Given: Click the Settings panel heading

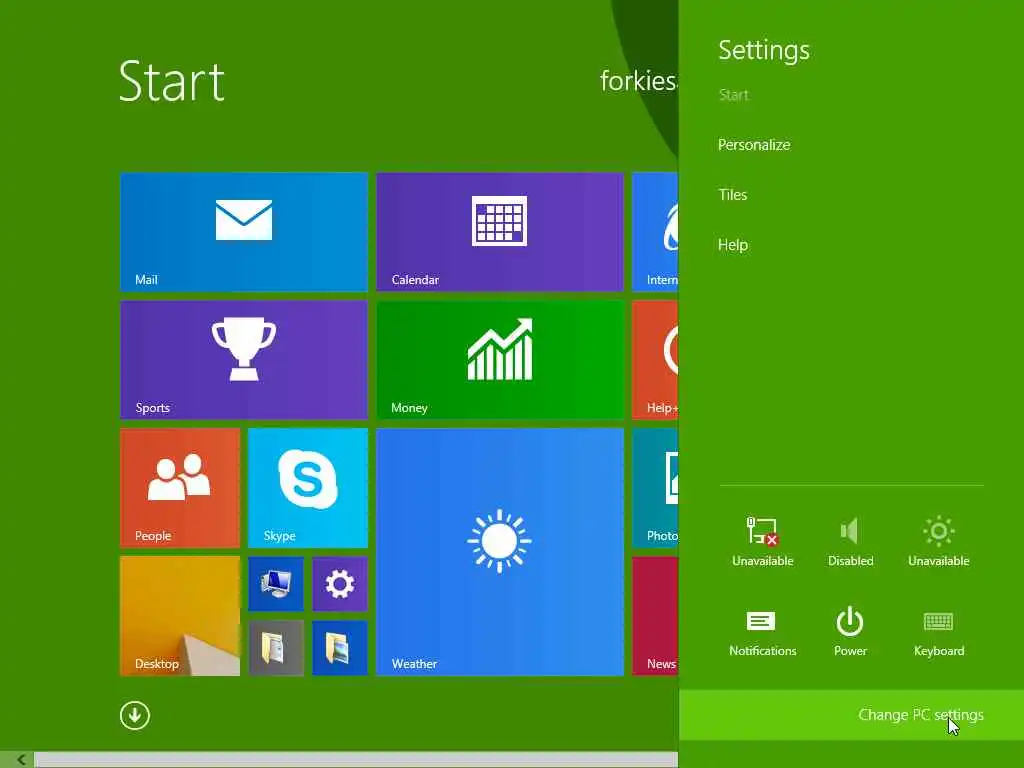Looking at the screenshot, I should click(763, 50).
